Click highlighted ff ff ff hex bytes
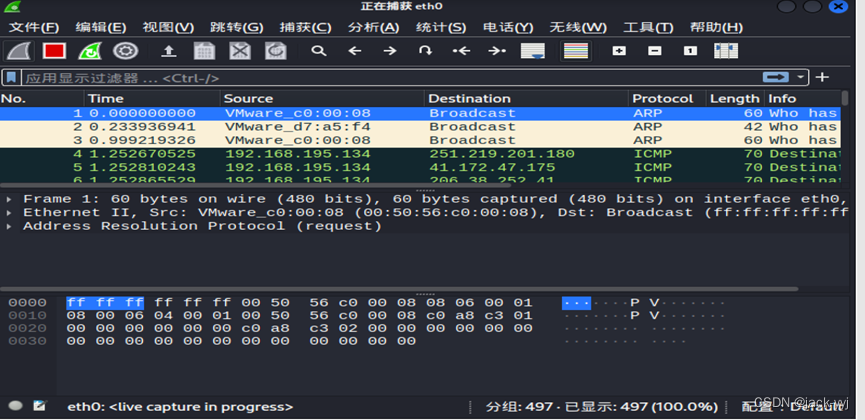Viewport: 865px width, 420px height. click(x=105, y=303)
